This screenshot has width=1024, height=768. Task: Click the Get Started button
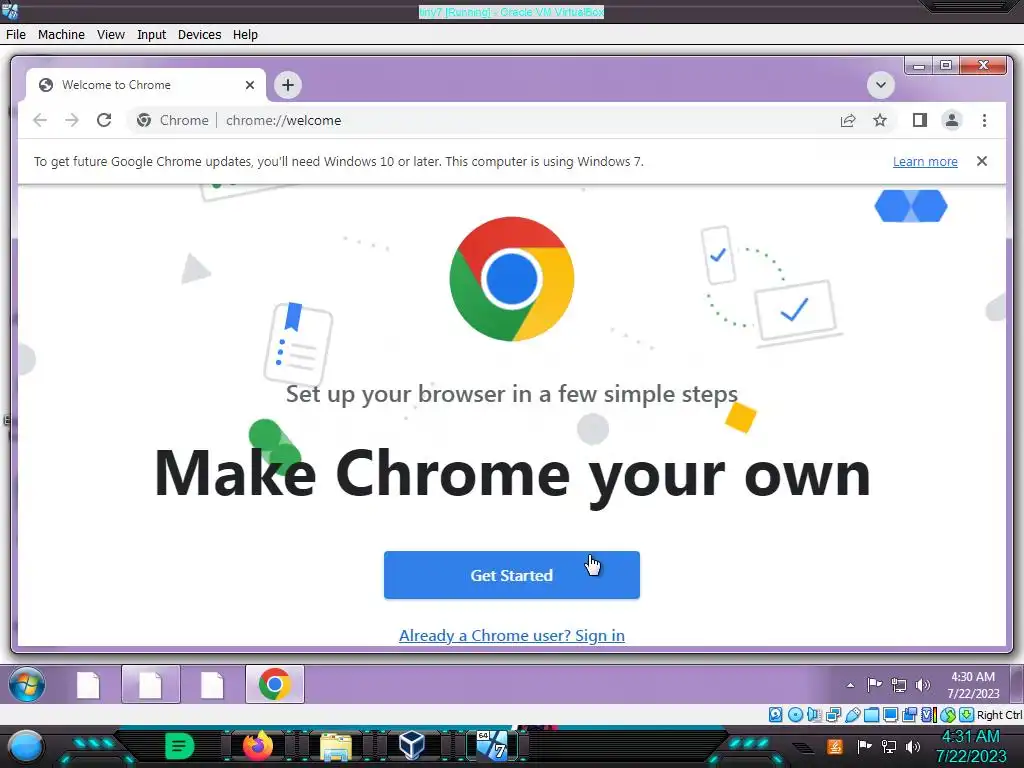511,575
